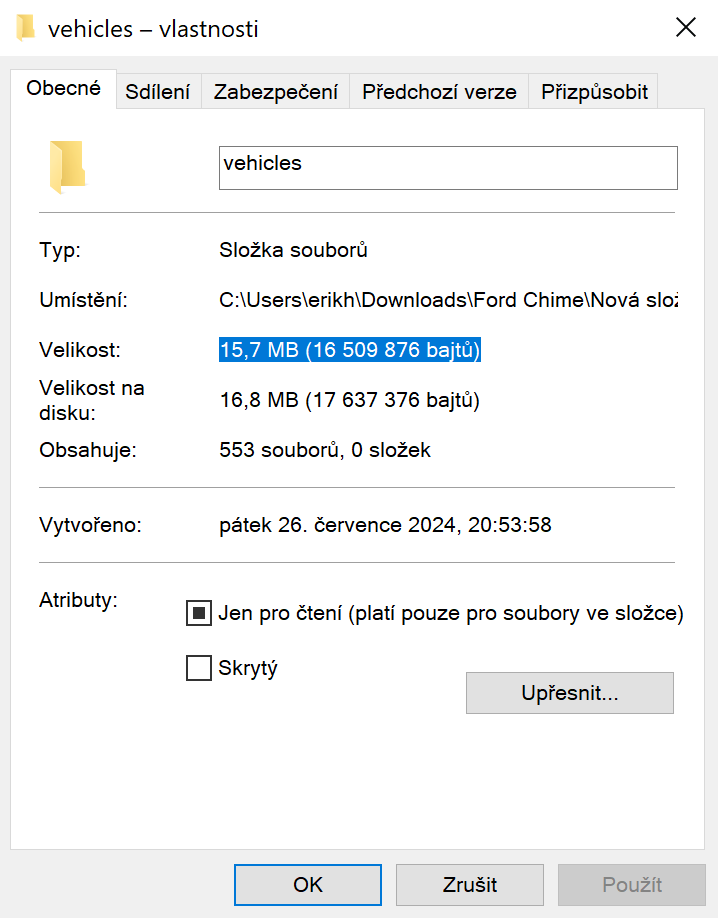
Task: Confirm with the OK button
Action: click(x=308, y=885)
